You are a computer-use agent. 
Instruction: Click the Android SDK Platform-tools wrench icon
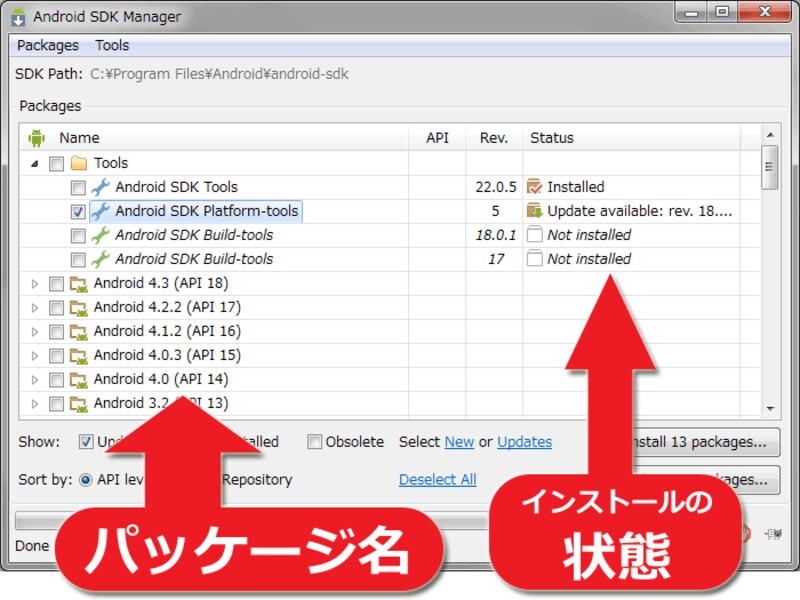point(100,211)
